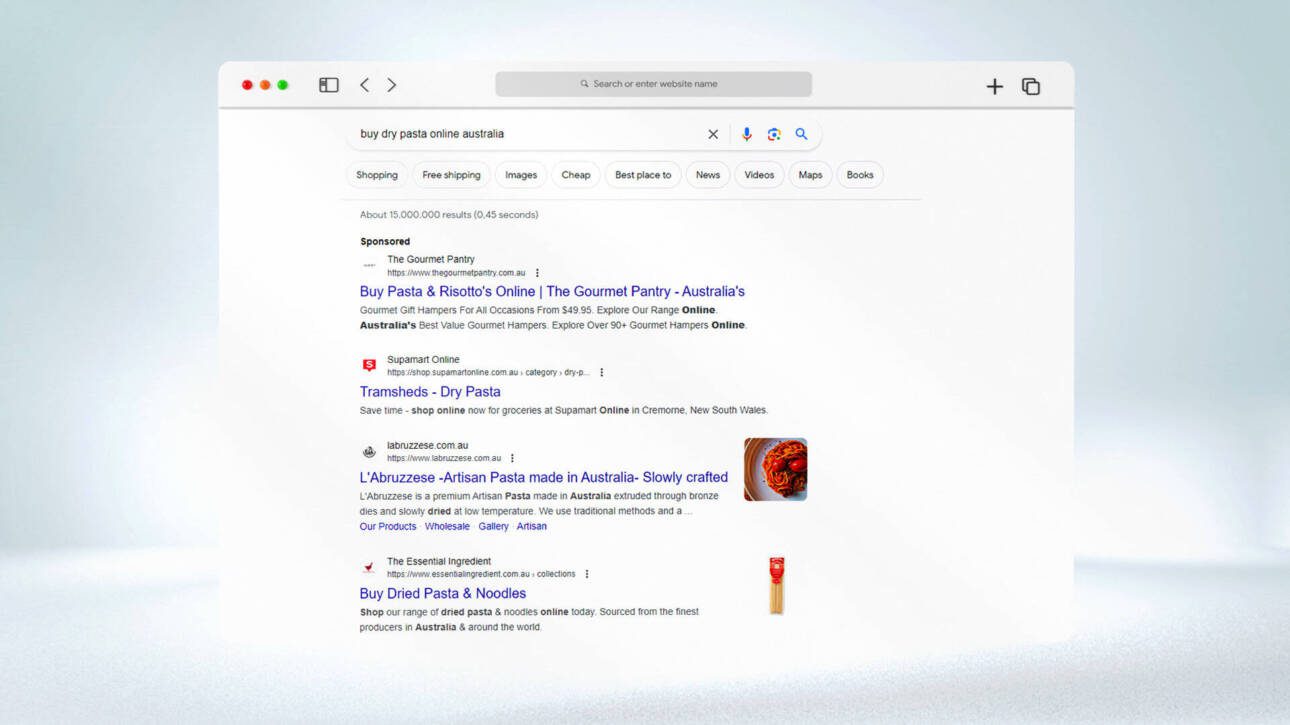
Task: Click The Essential Ingredient favicon
Action: tap(368, 567)
